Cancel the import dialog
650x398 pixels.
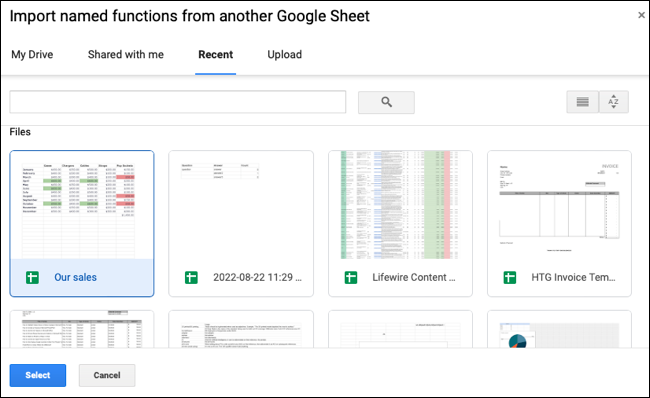click(x=107, y=375)
